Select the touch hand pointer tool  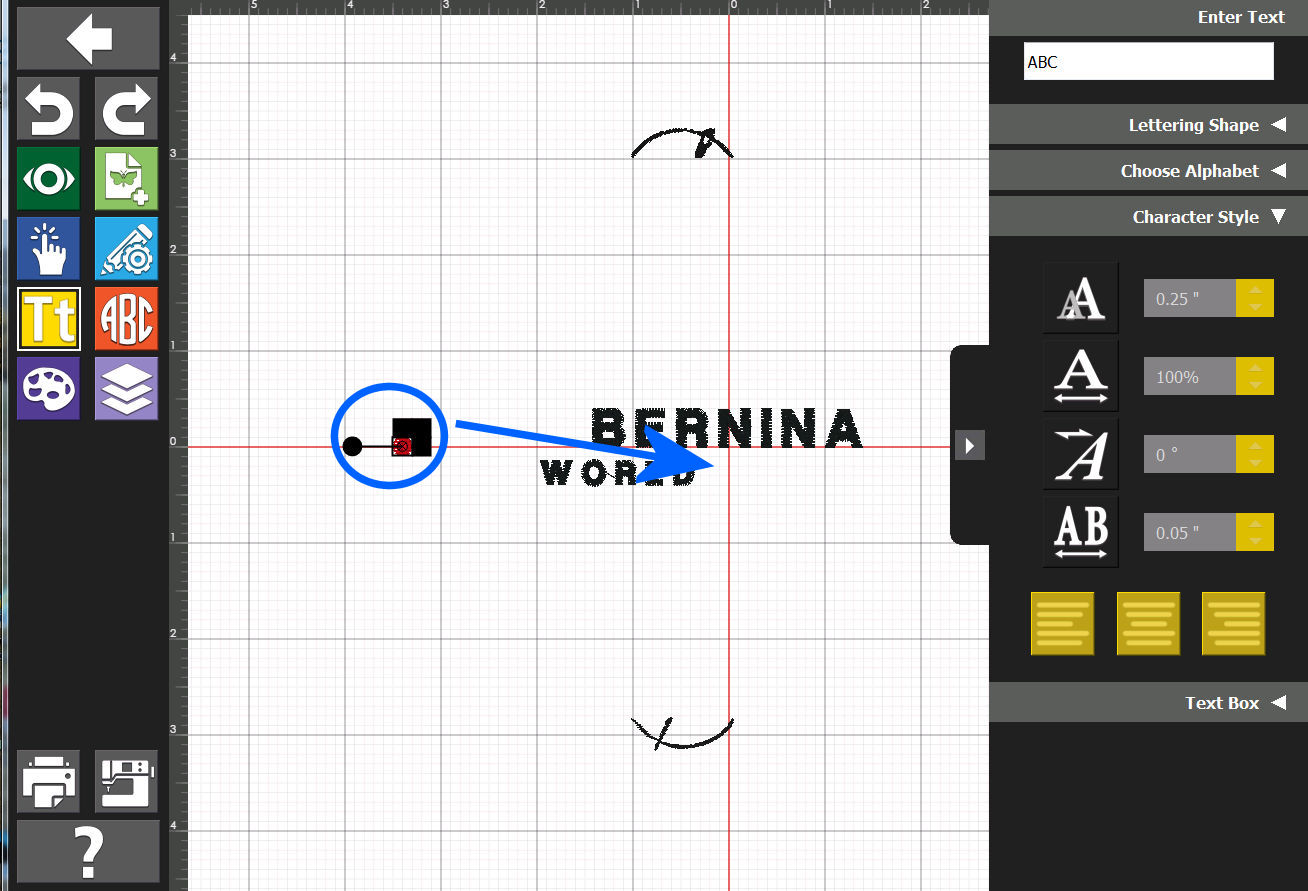point(48,249)
